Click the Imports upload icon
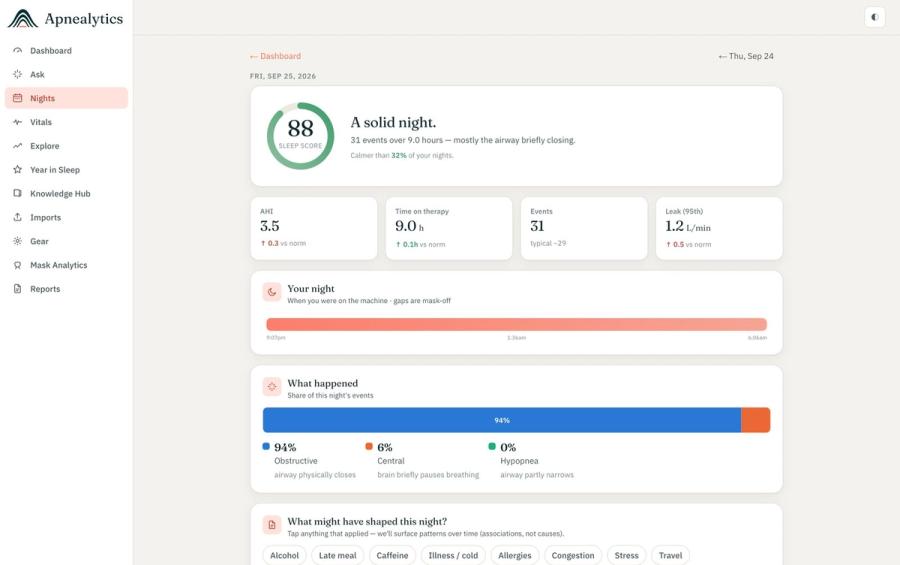 pos(18,217)
